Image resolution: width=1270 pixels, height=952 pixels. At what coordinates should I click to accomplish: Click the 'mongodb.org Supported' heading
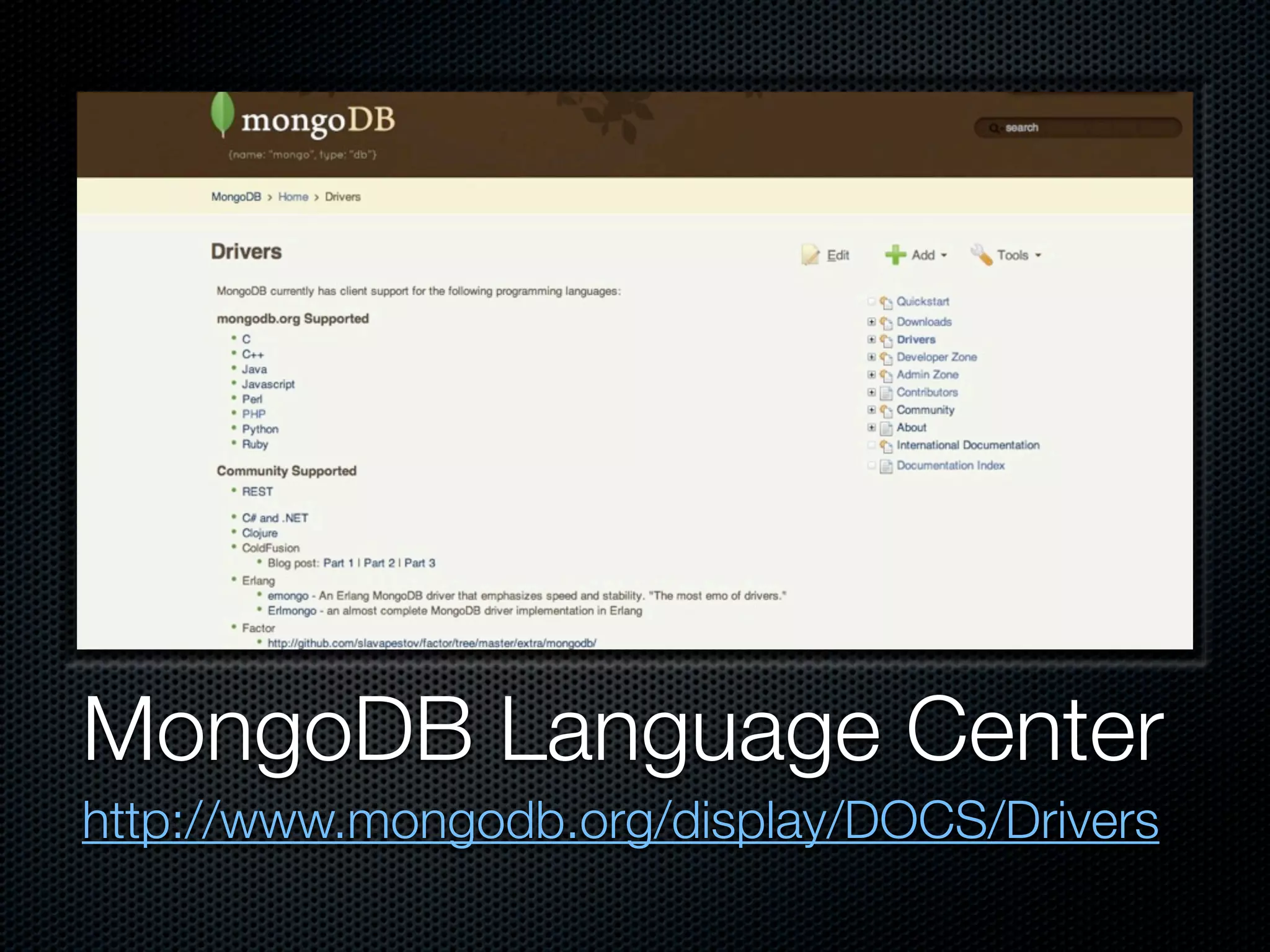(x=293, y=319)
